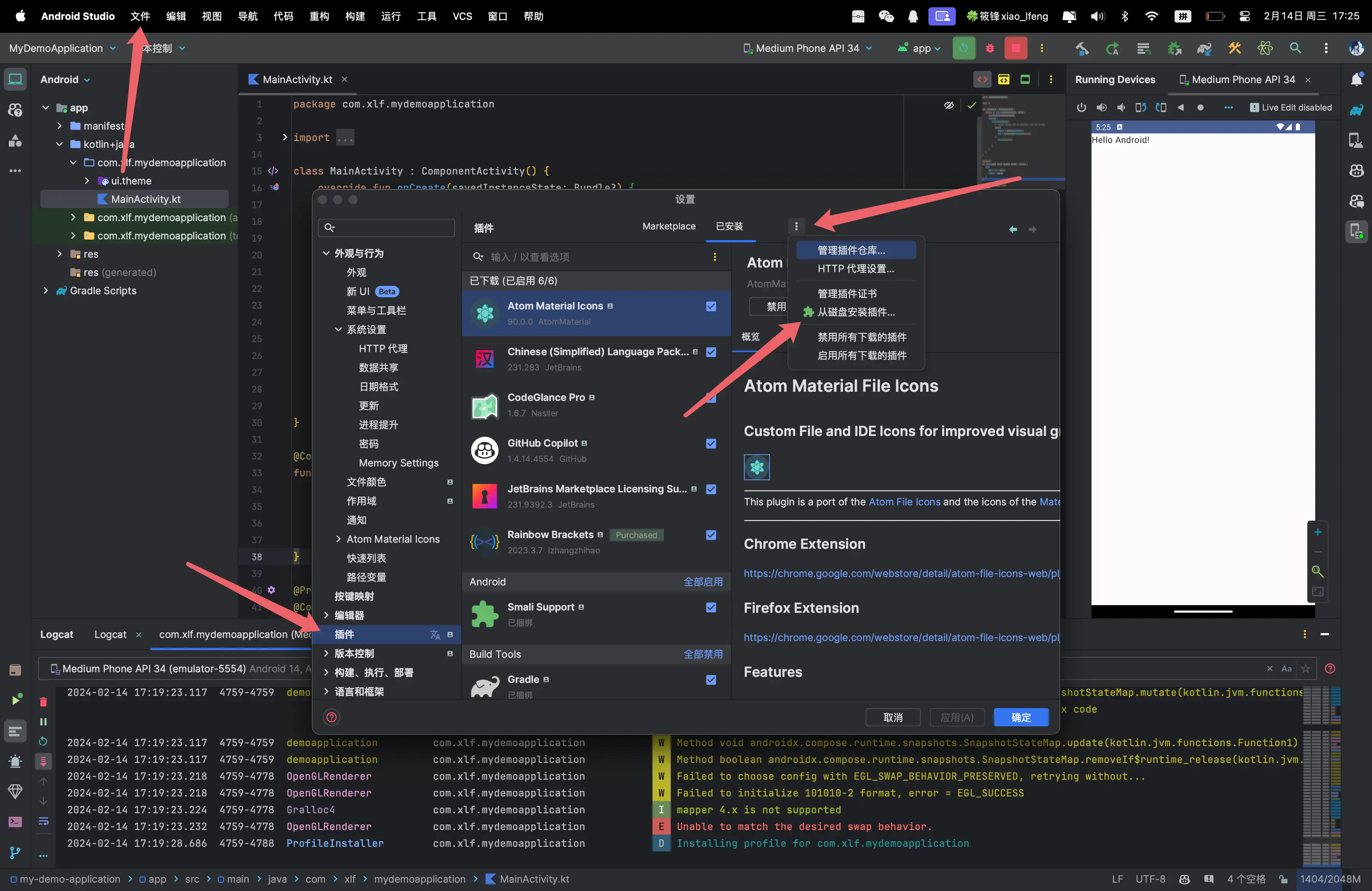Image resolution: width=1372 pixels, height=891 pixels.
Task: Expand the res folder in project tree
Action: (x=59, y=254)
